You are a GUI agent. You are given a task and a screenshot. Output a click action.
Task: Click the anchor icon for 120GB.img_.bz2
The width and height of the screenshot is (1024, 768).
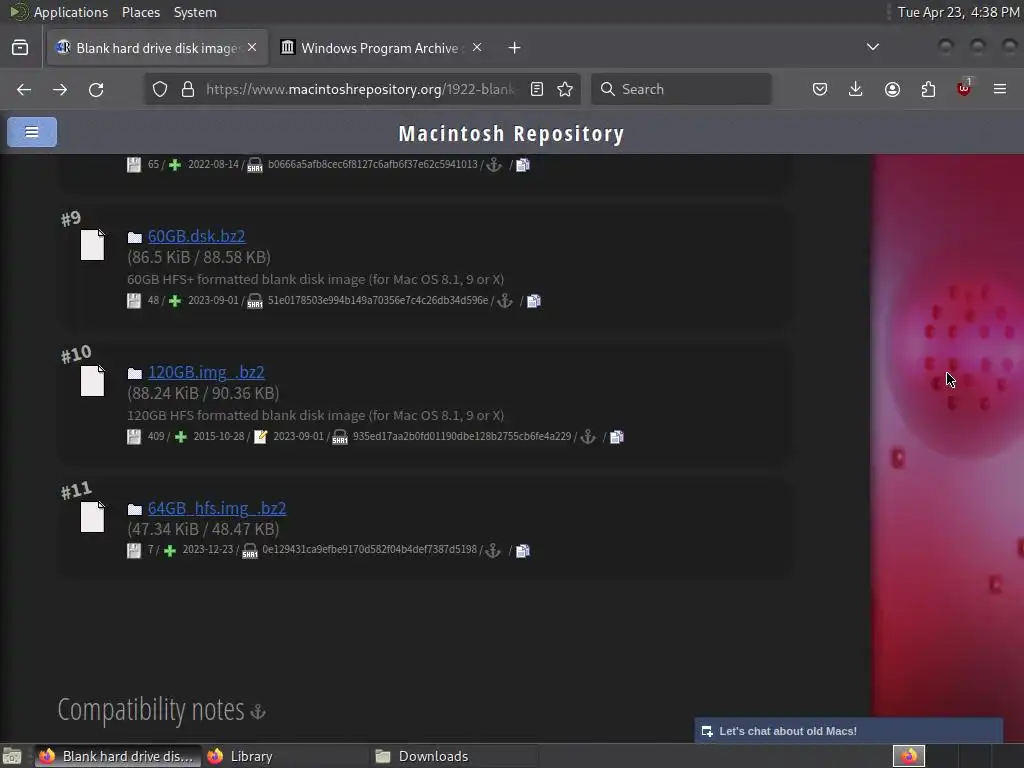pos(588,437)
